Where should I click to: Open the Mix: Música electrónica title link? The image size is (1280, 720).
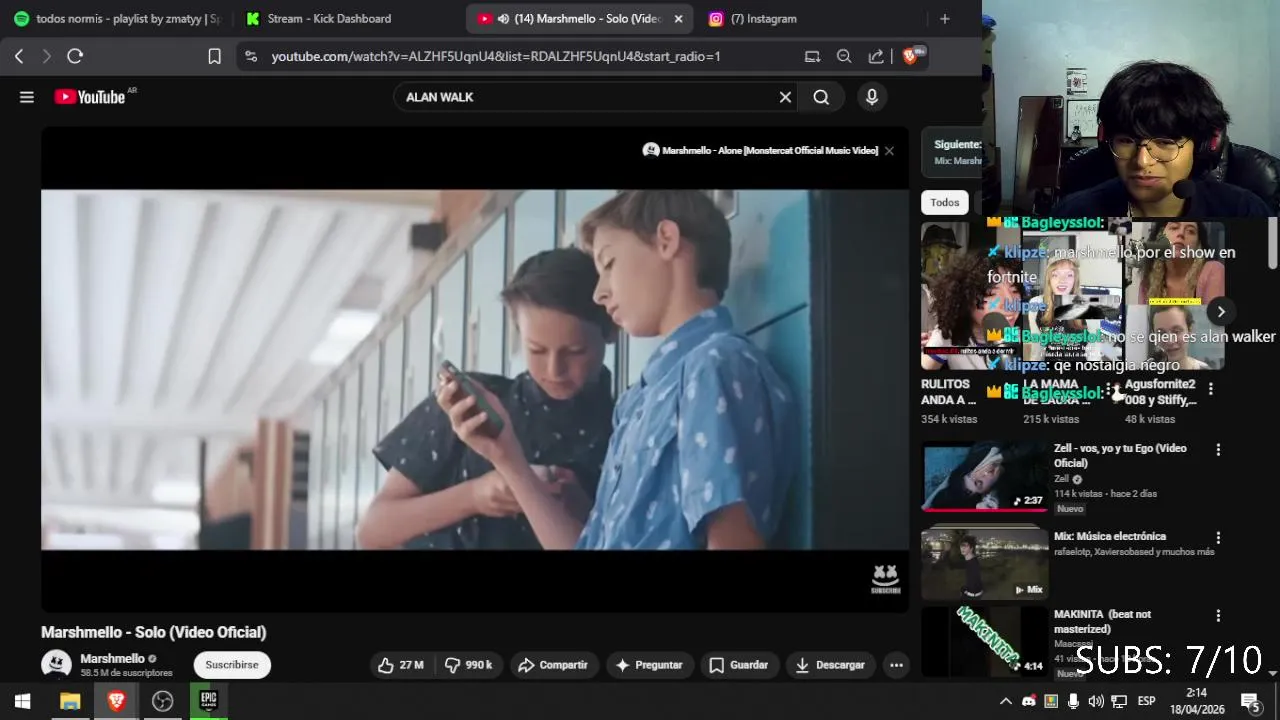[1110, 537]
